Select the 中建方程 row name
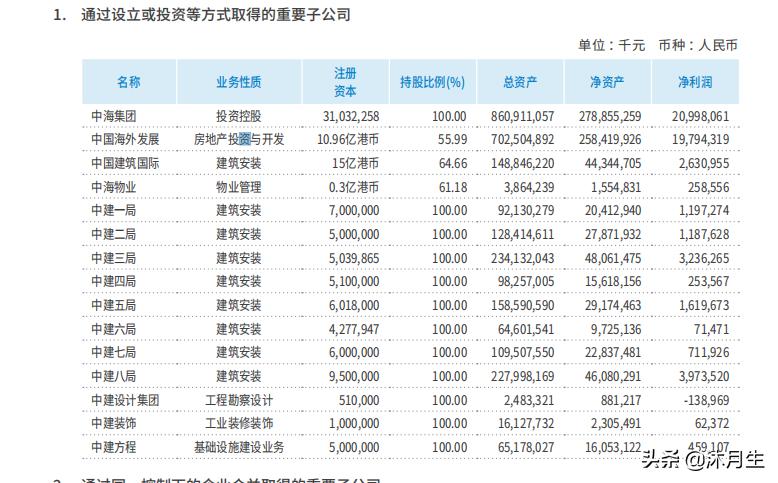This screenshot has height=483, width=778. 114,447
